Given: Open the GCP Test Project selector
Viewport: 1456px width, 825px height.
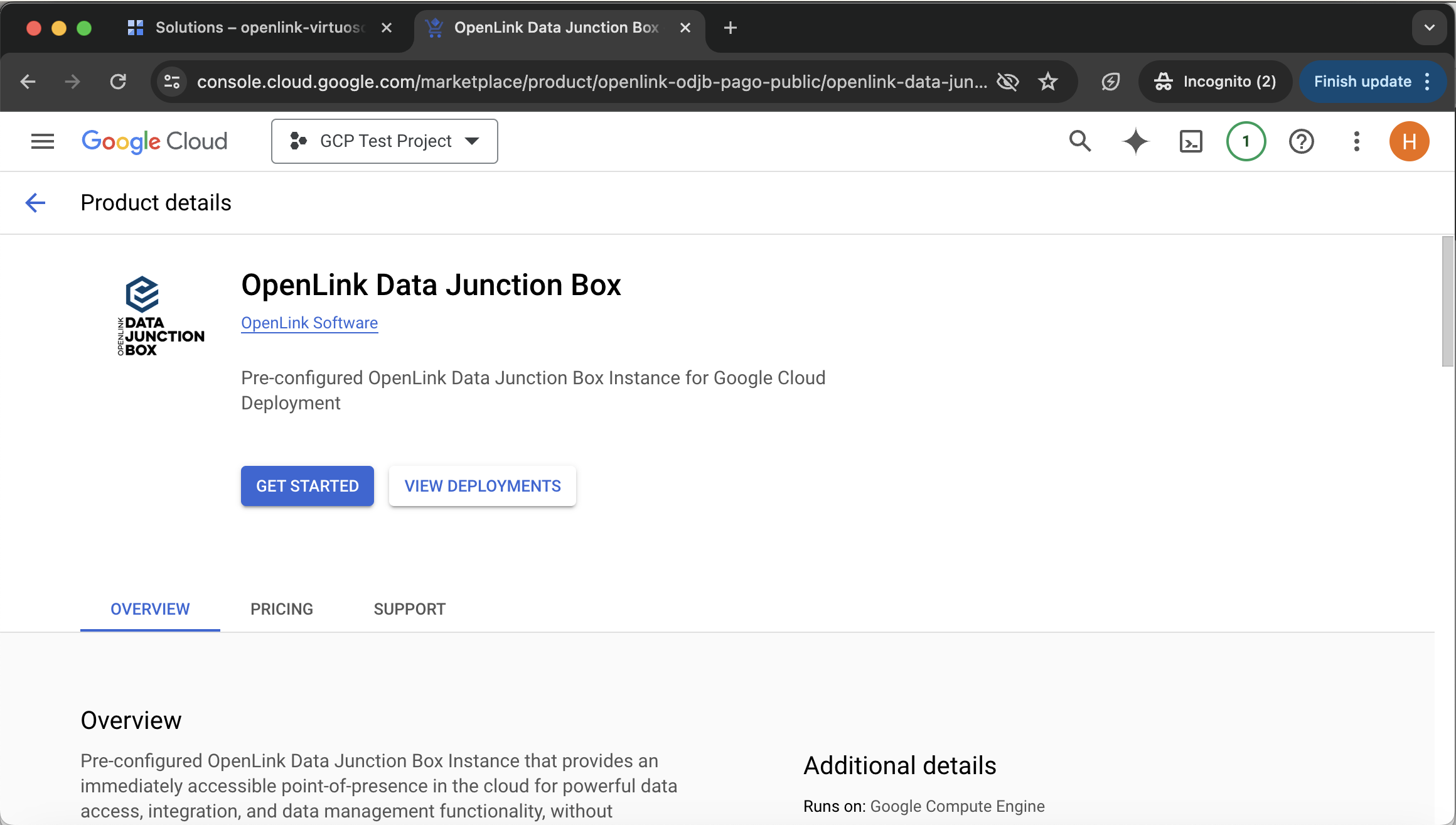Looking at the screenshot, I should 384,141.
